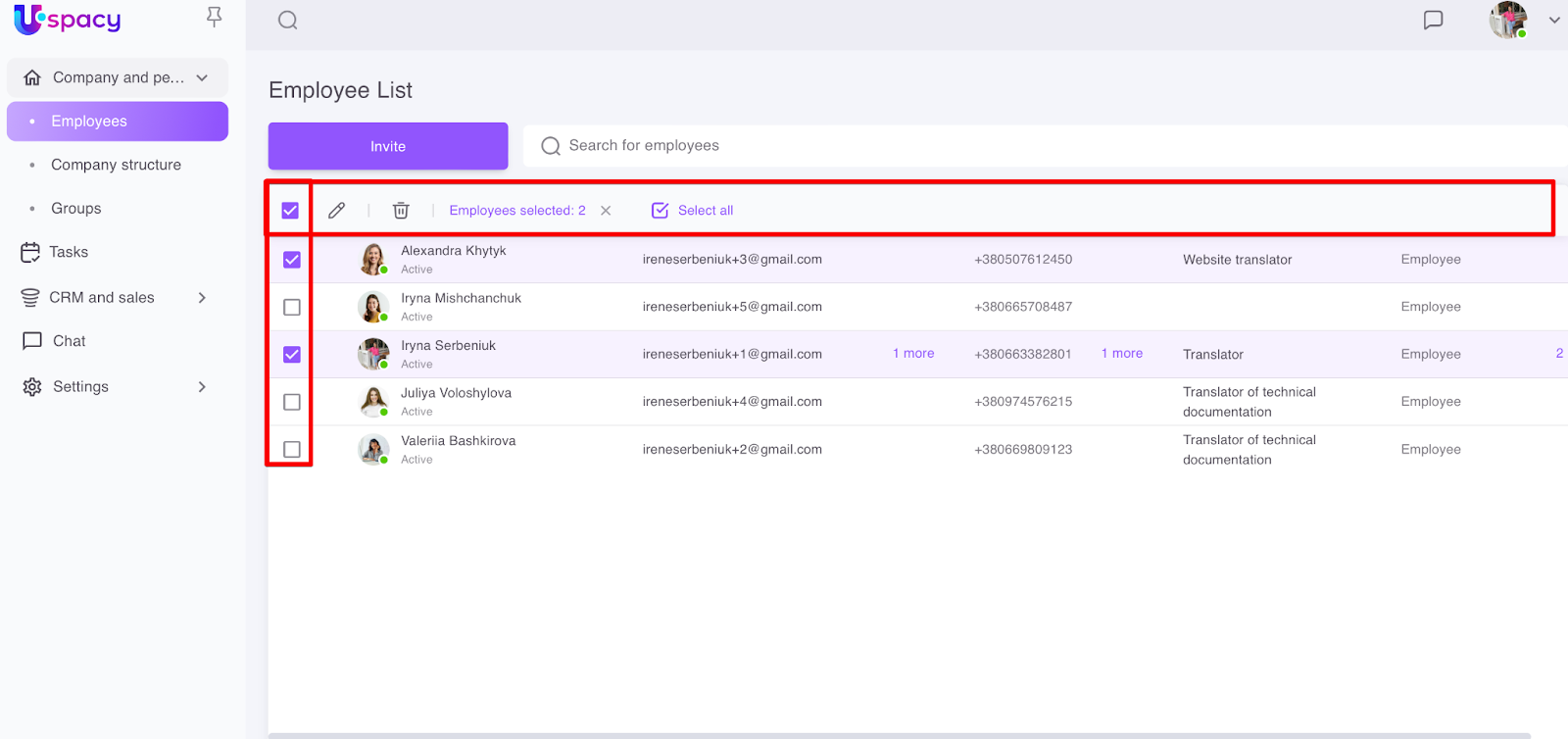Open the Groups menu item
The width and height of the screenshot is (1568, 739).
tap(76, 209)
